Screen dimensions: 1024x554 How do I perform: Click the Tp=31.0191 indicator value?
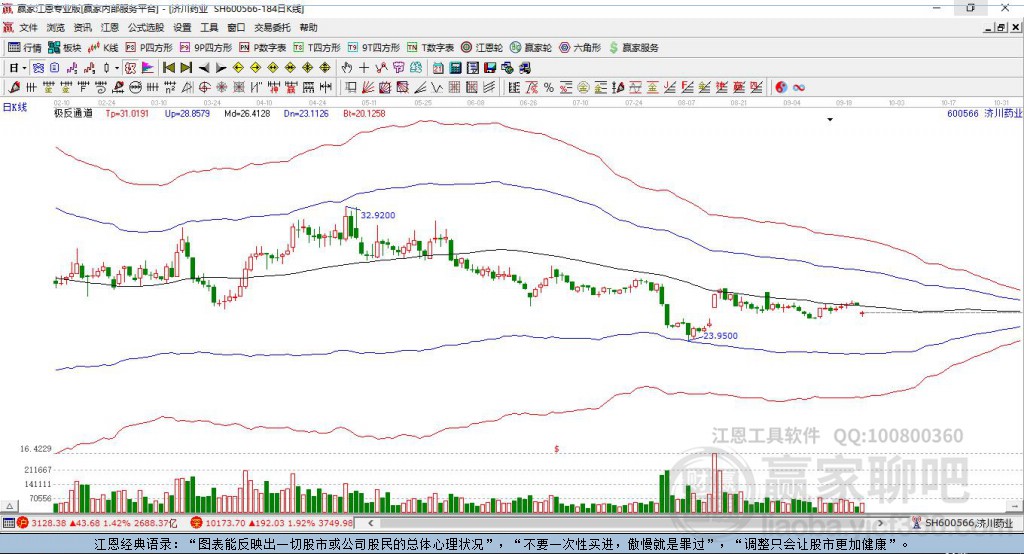click(x=127, y=114)
